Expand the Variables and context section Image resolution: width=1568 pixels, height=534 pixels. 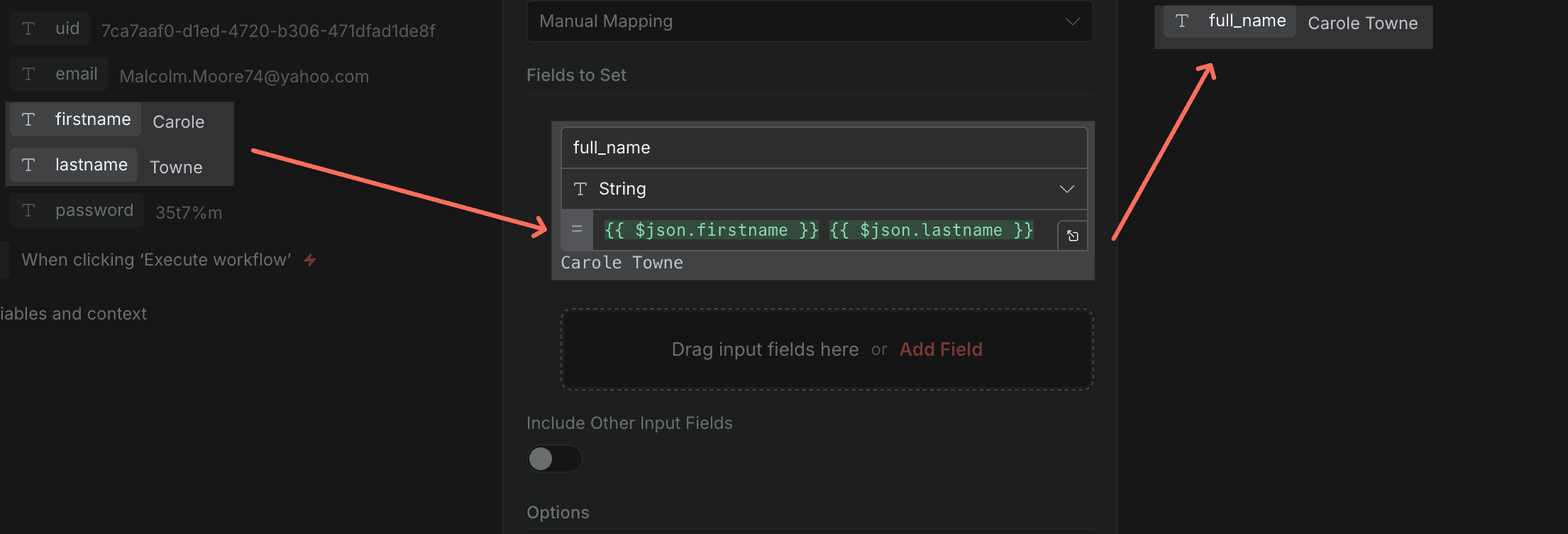(x=73, y=314)
